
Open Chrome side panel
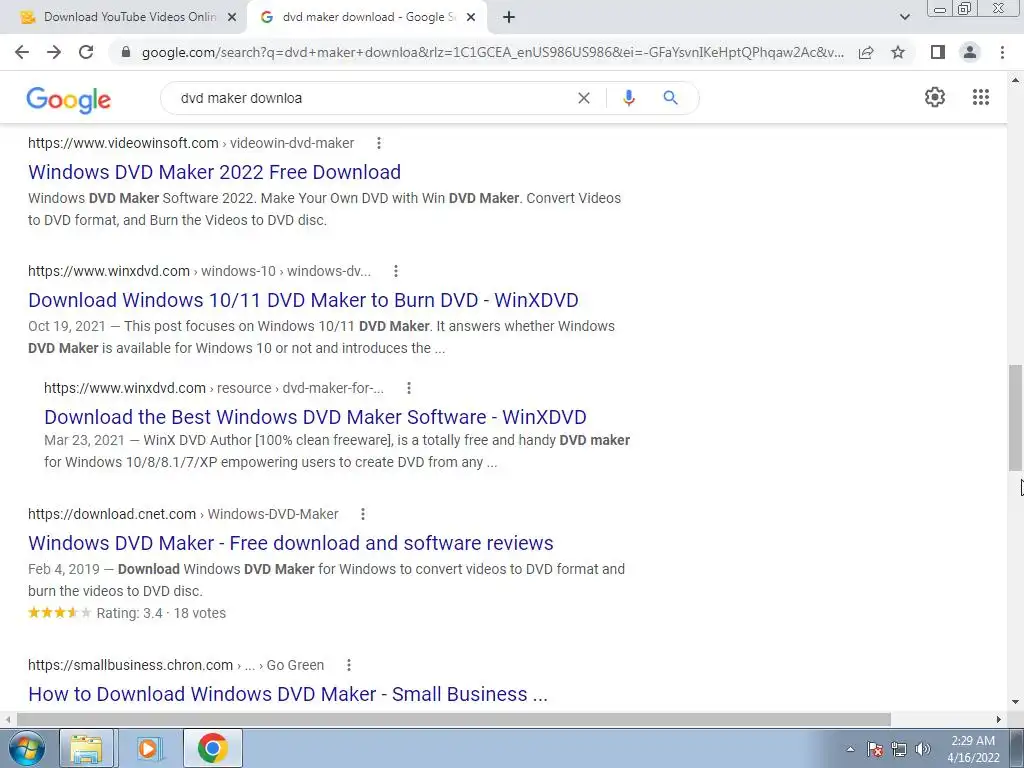938,52
